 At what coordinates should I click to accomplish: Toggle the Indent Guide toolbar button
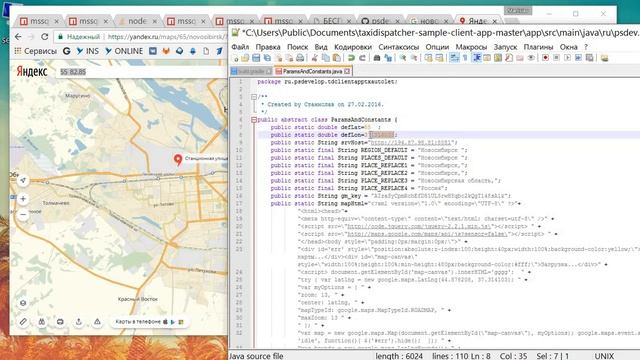pyautogui.click(x=477, y=58)
